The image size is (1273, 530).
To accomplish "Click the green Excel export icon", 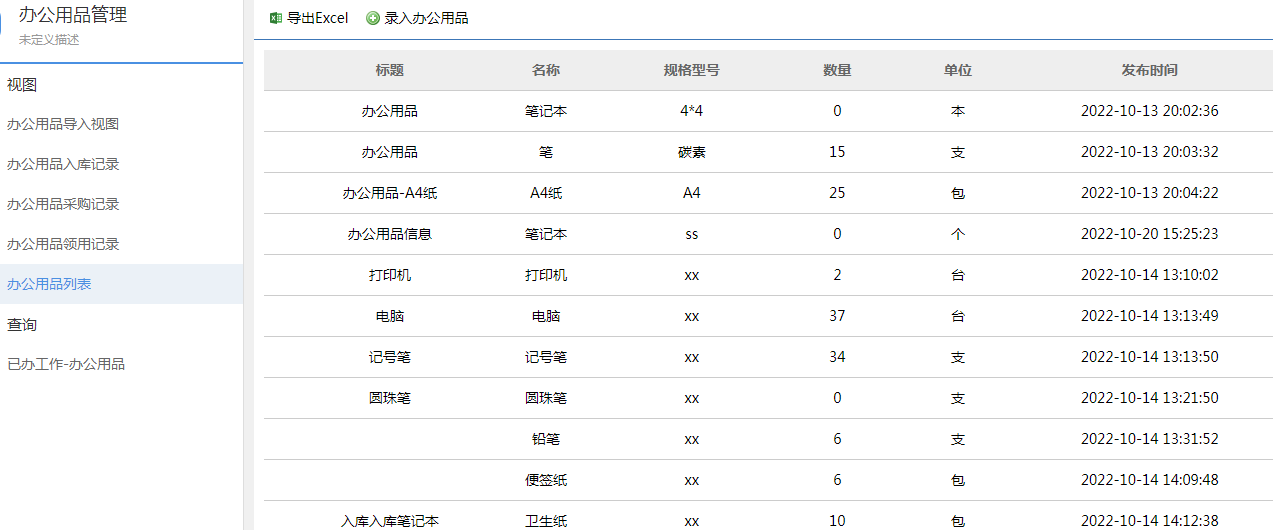I will click(x=275, y=18).
